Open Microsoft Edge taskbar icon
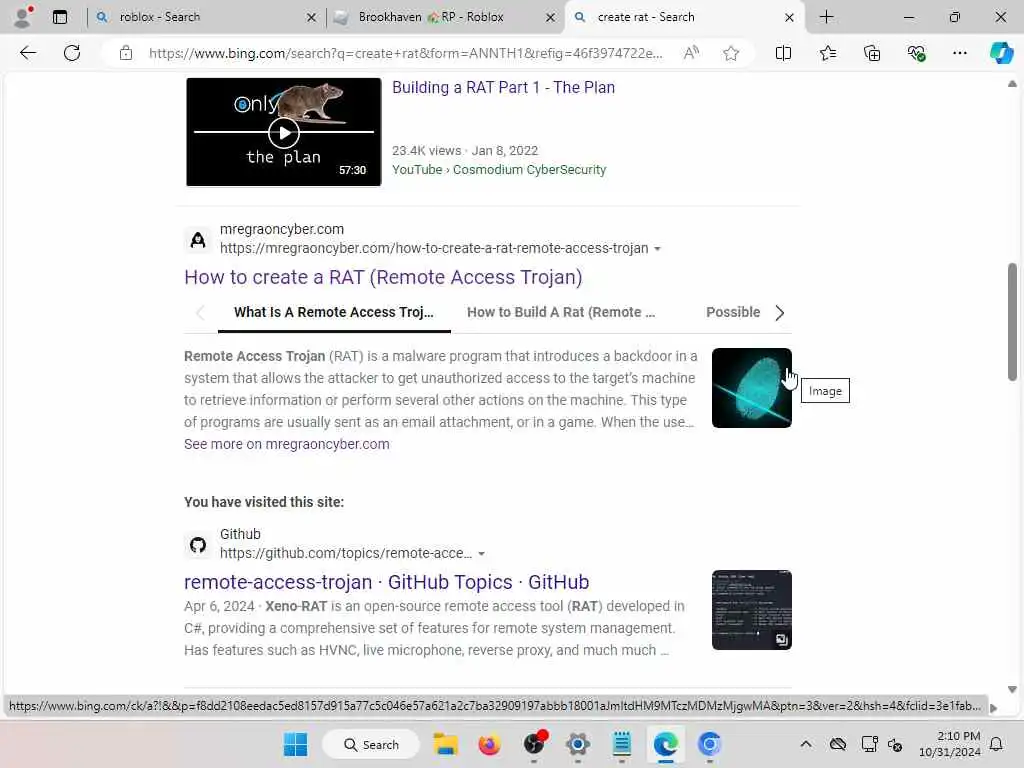 pos(665,744)
